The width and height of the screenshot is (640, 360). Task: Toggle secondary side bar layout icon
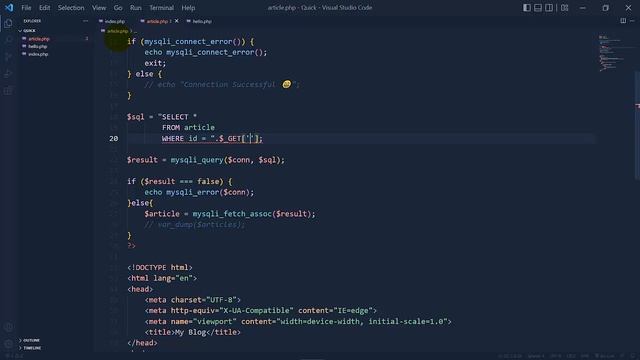pos(549,8)
